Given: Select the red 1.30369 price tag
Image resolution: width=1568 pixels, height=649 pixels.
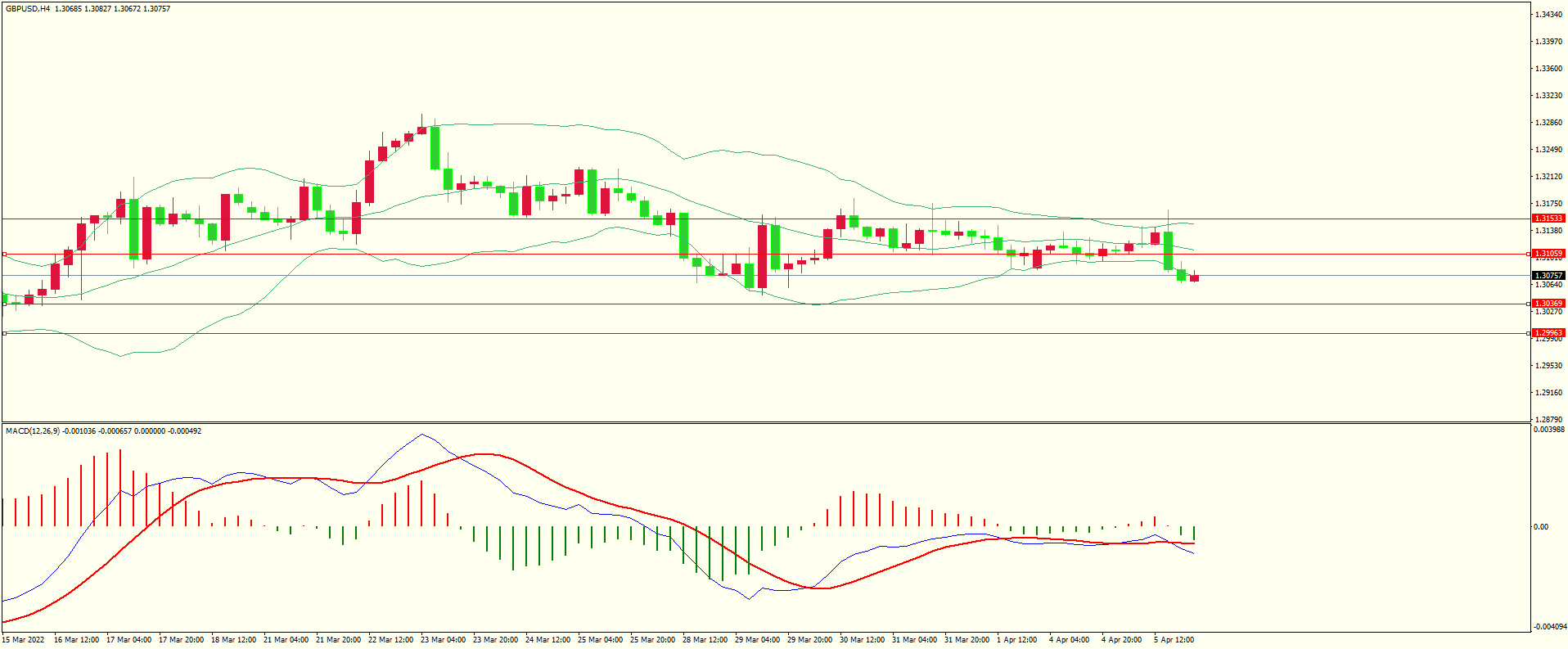Looking at the screenshot, I should tap(1548, 304).
